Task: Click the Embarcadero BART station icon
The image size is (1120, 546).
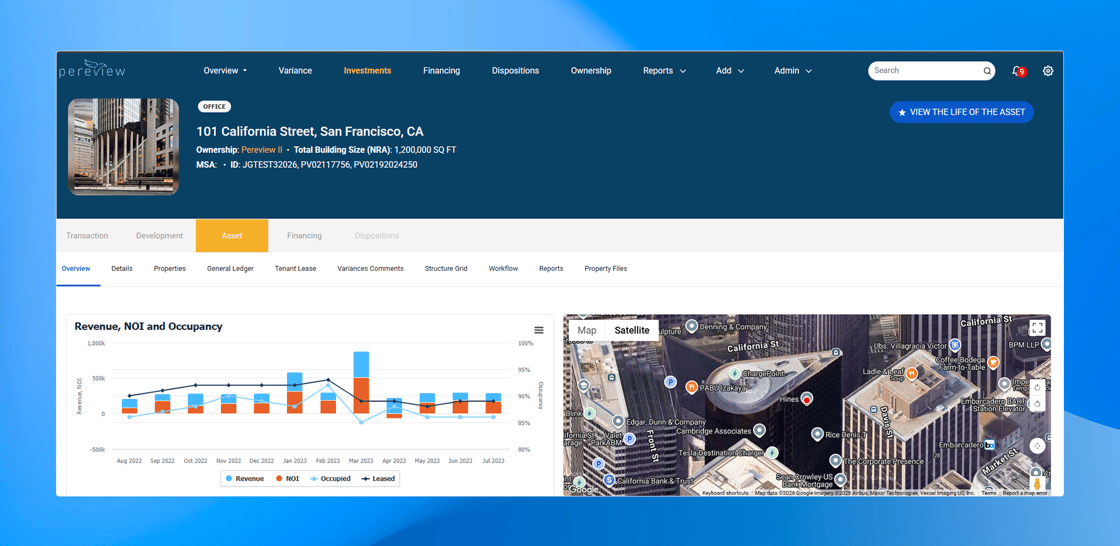Action: pos(989,445)
